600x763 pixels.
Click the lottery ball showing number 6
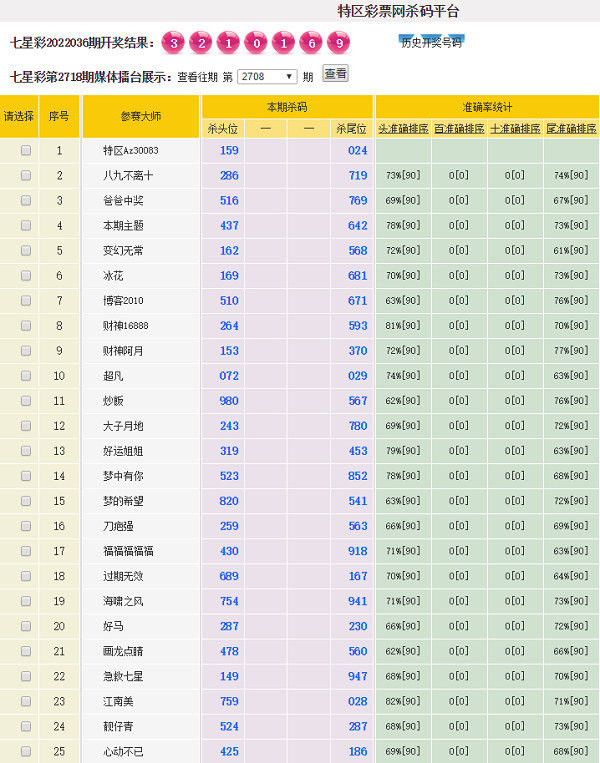(311, 43)
